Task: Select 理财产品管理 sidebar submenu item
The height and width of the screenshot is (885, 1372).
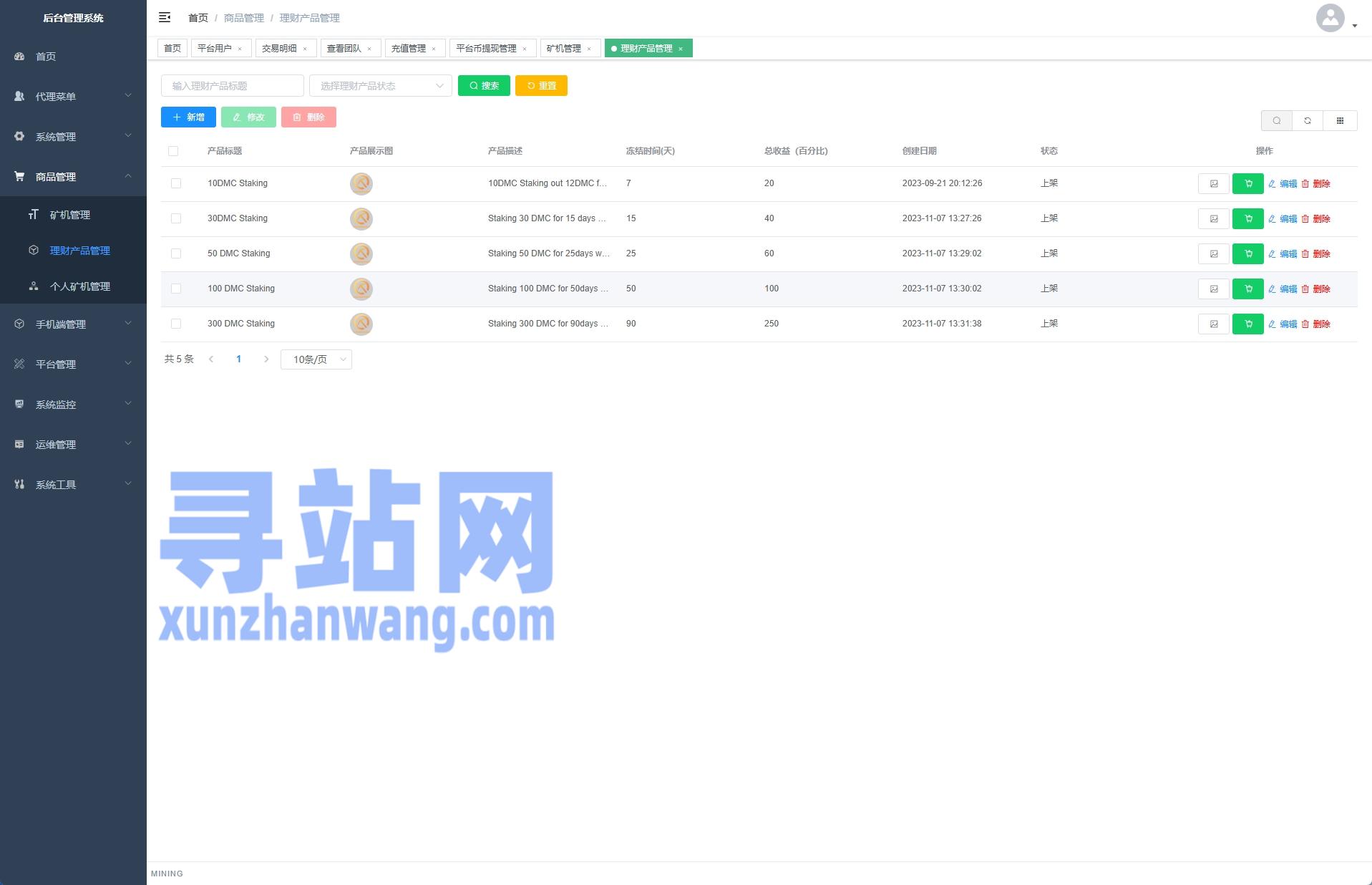Action: pos(73,251)
